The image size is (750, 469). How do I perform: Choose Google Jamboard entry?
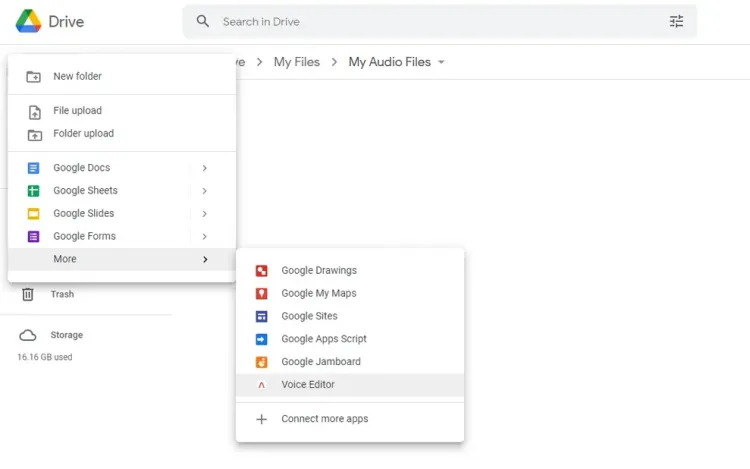point(350,362)
